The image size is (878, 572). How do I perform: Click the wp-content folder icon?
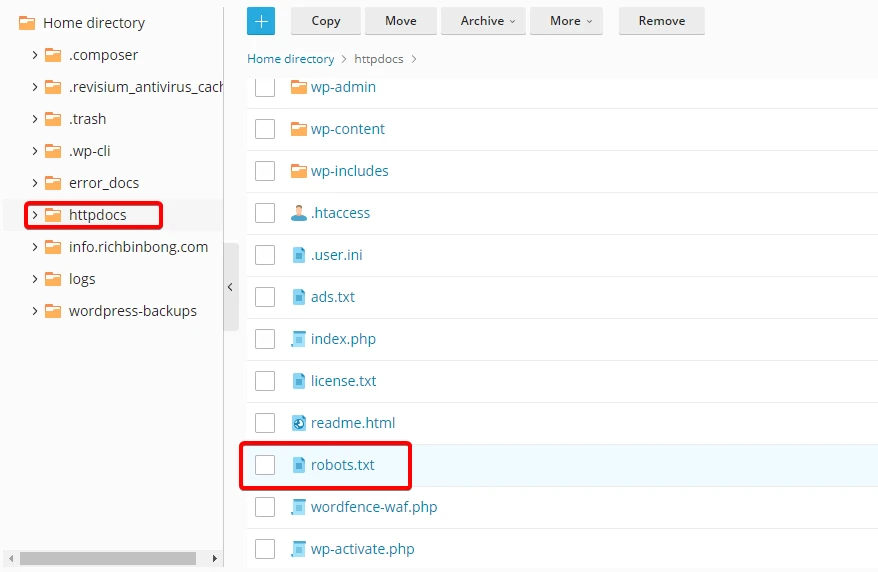tap(299, 129)
